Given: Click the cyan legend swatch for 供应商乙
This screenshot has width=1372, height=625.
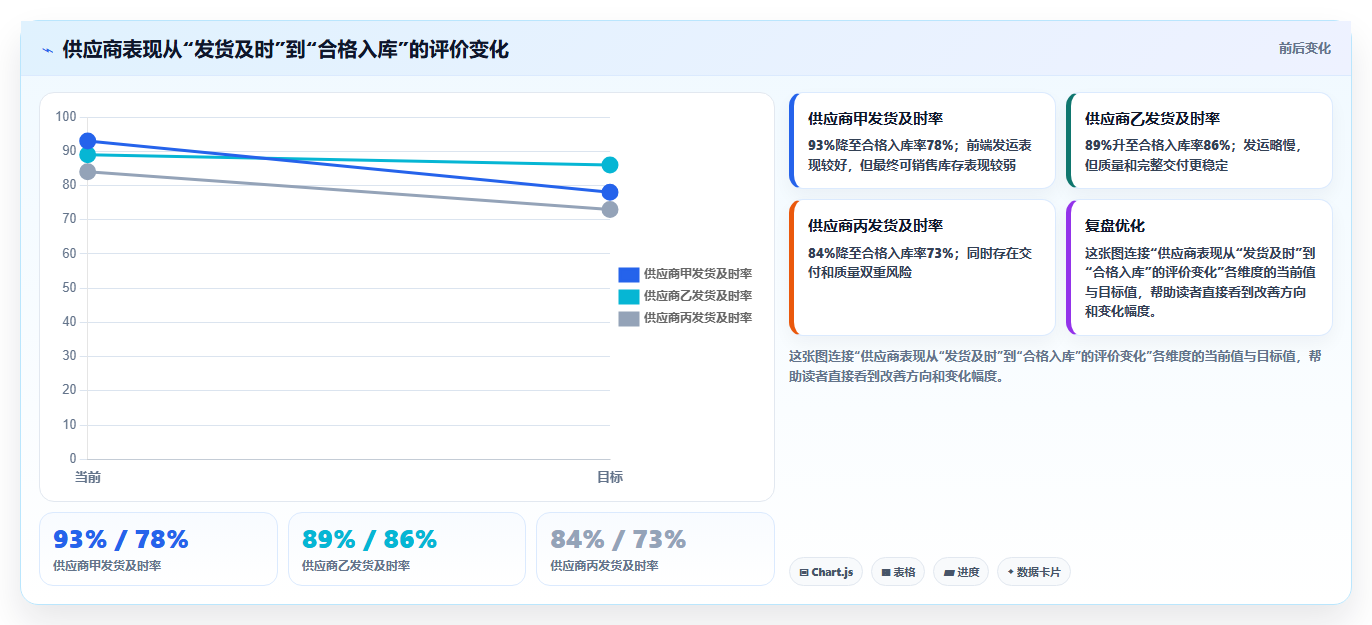Looking at the screenshot, I should pos(629,296).
